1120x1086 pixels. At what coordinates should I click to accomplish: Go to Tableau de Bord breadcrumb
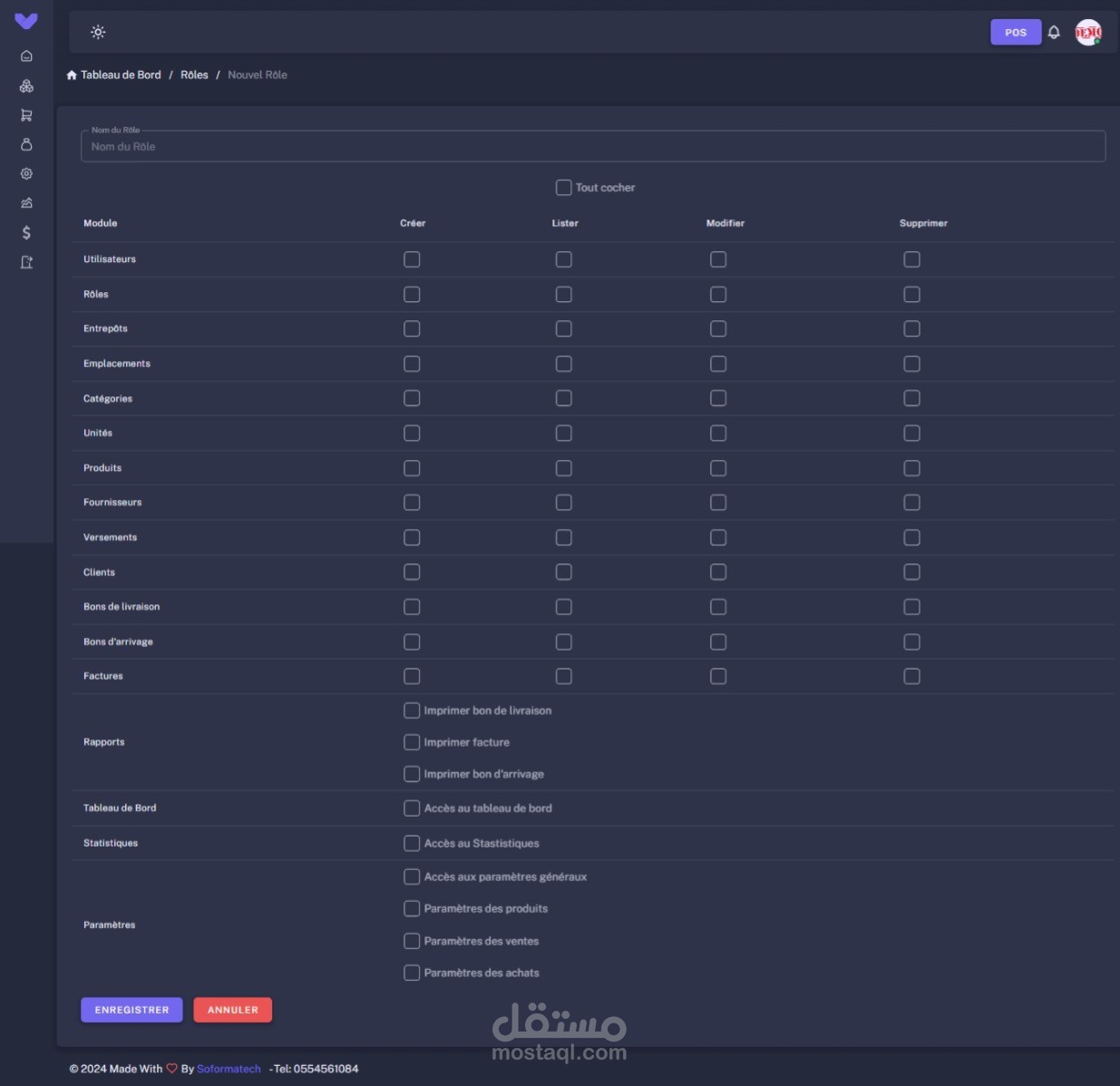[121, 74]
